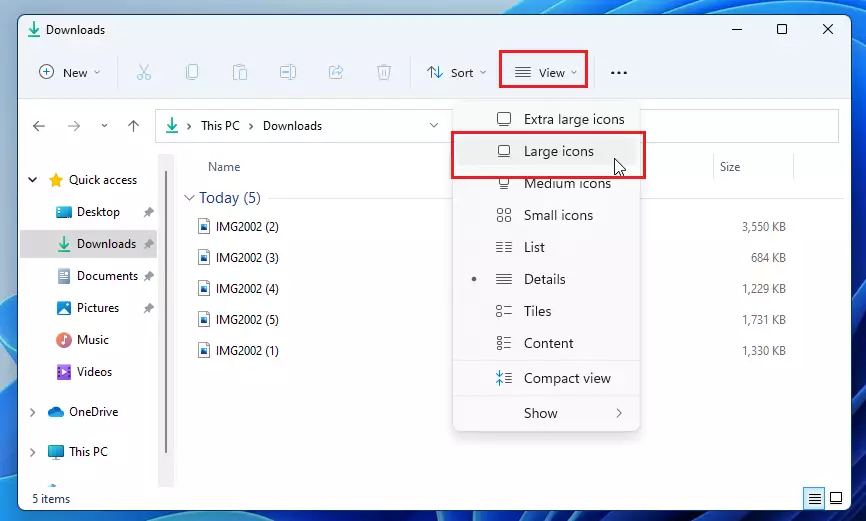Click the 3,550 KB size value
Viewport: 866px width, 521px height.
pos(763,227)
